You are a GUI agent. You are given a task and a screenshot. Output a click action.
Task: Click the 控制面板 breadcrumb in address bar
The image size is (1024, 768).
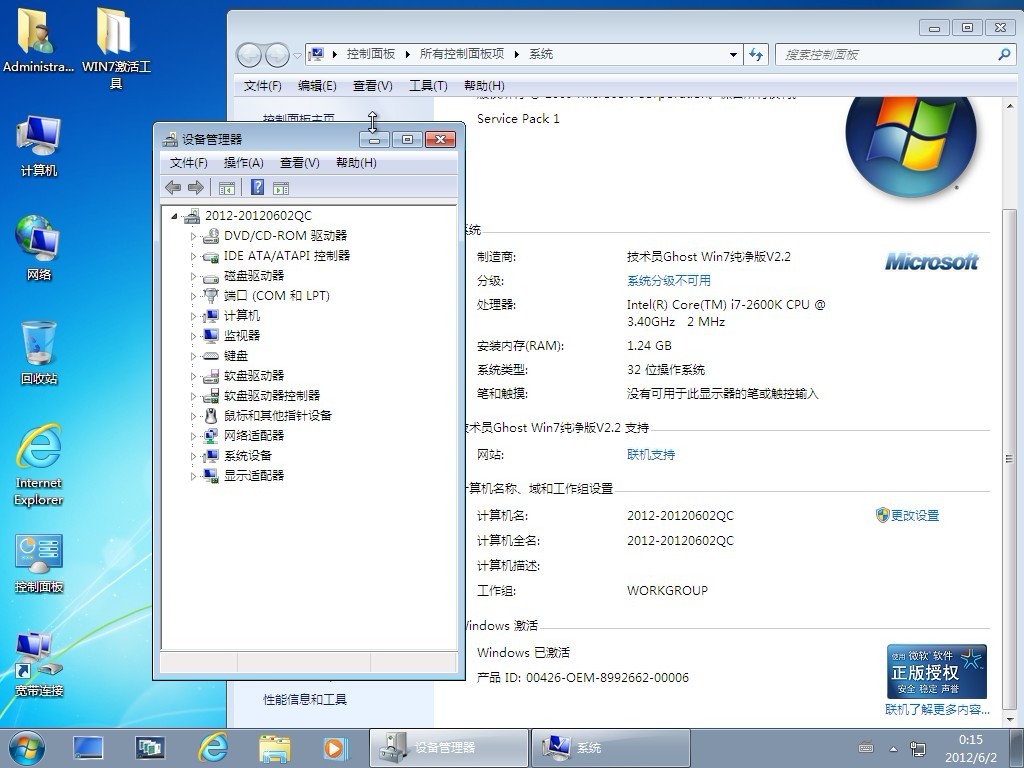(370, 54)
